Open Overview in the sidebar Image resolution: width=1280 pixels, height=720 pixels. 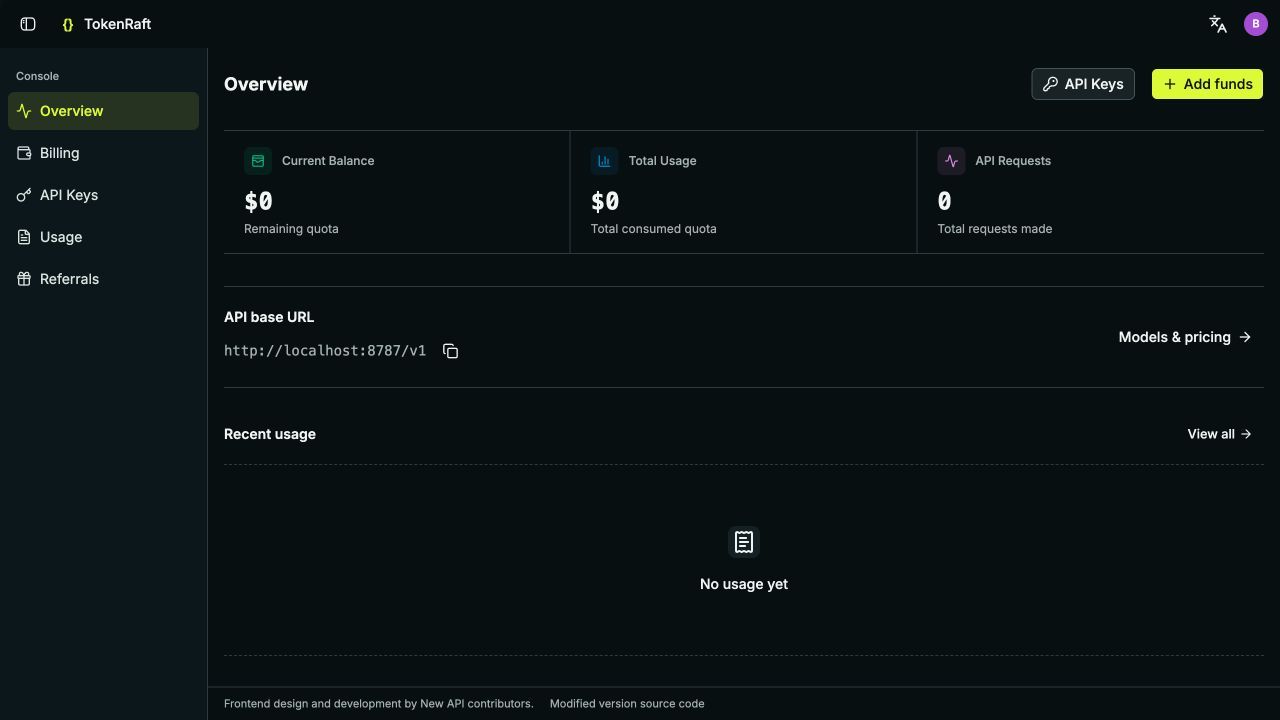click(x=103, y=111)
